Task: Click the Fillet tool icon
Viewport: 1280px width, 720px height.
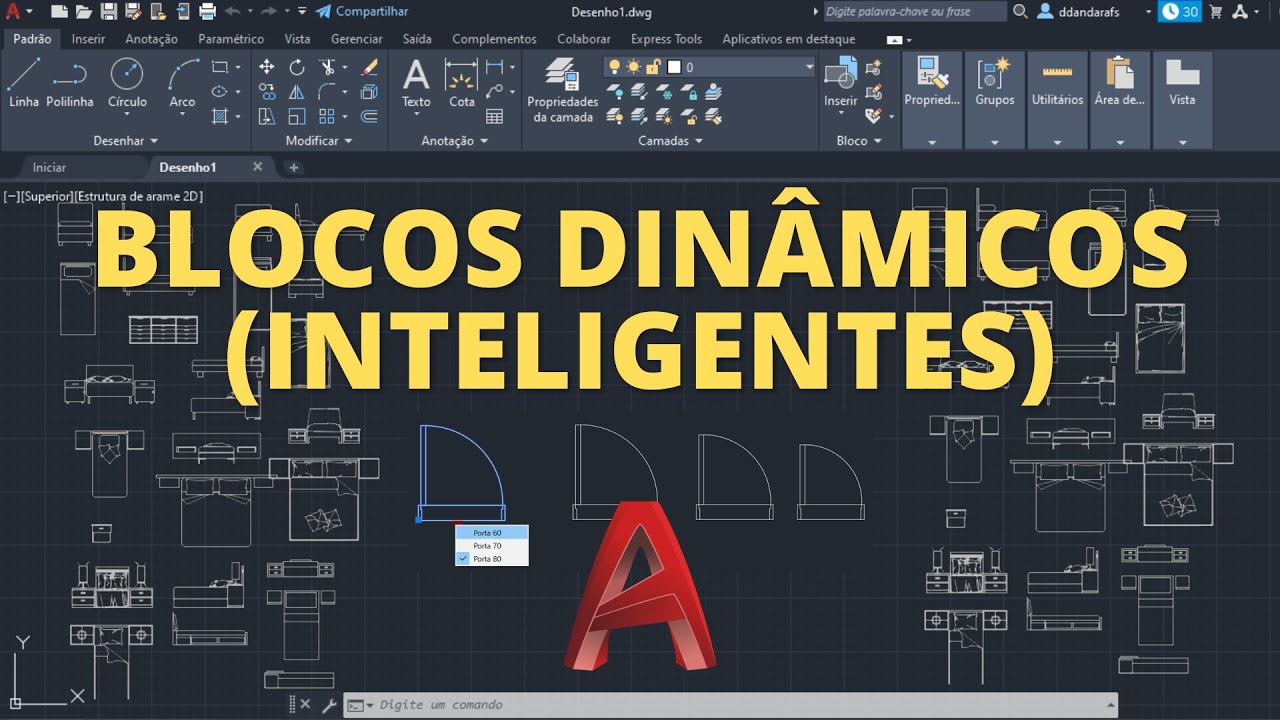Action: [x=327, y=92]
